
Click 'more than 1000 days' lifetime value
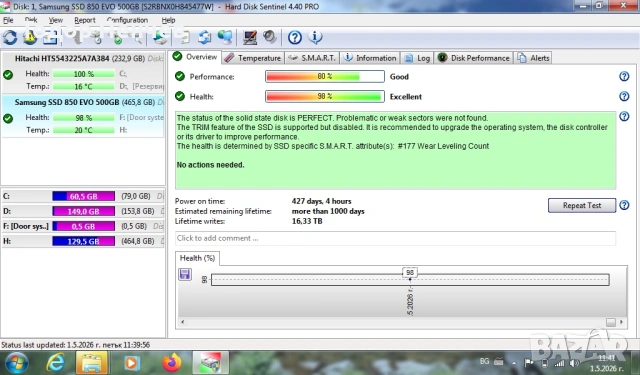click(x=328, y=211)
